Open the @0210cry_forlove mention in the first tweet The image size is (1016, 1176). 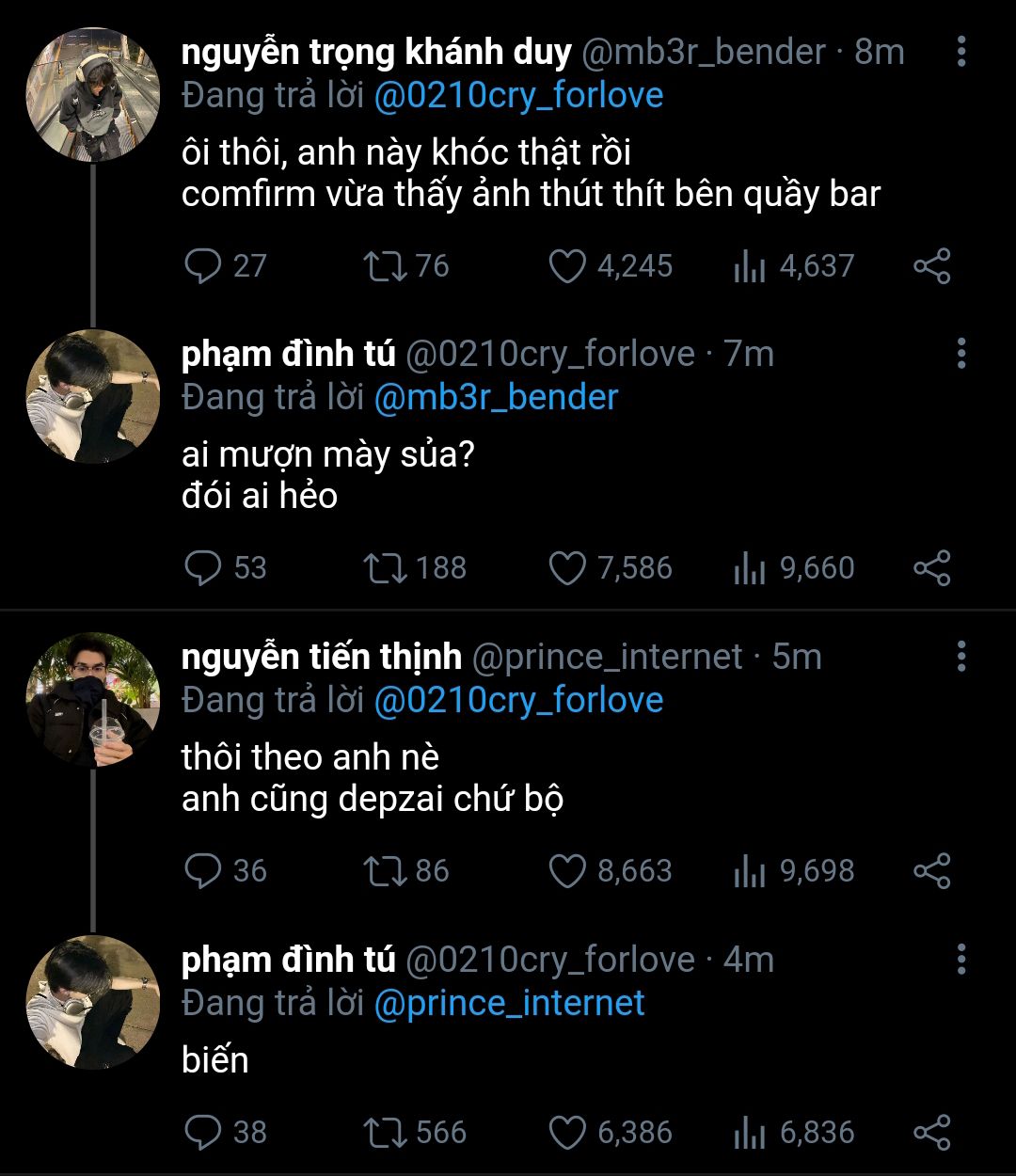point(518,96)
